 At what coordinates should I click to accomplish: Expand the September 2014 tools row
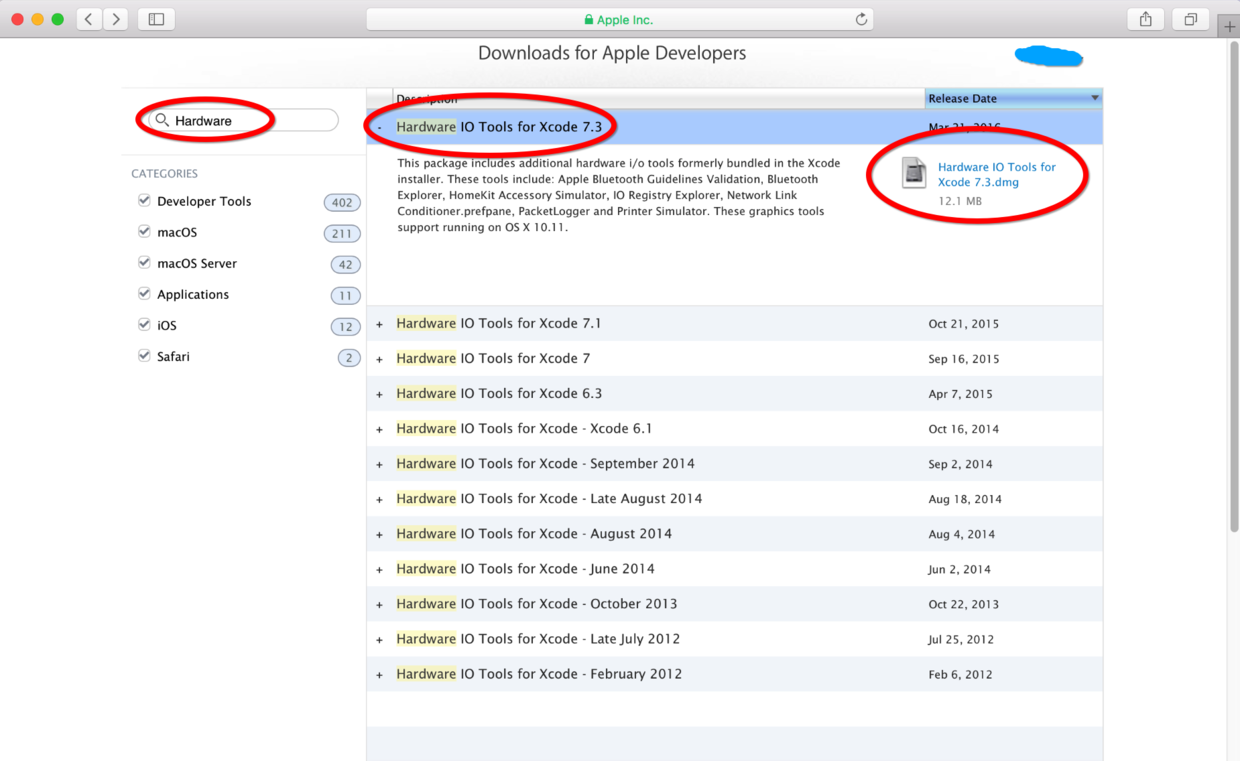(x=380, y=464)
